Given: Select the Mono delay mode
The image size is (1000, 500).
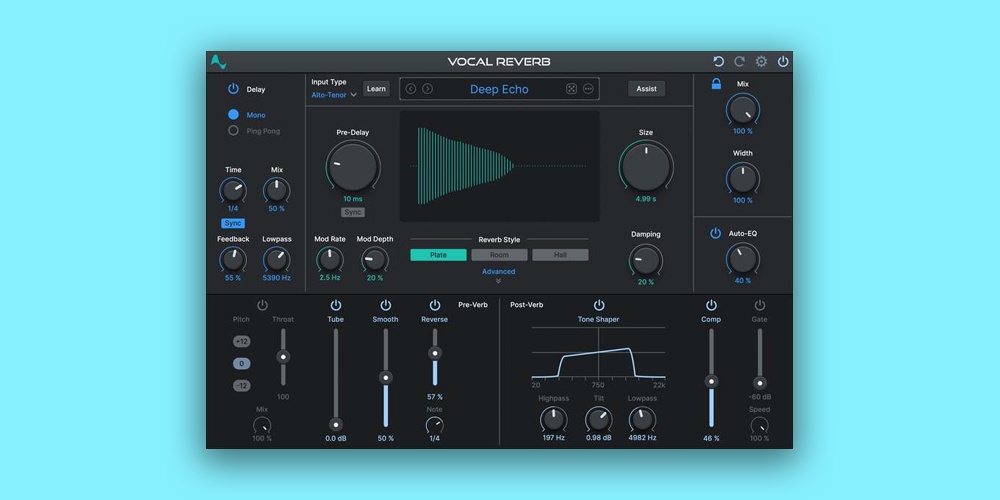Looking at the screenshot, I should (234, 115).
